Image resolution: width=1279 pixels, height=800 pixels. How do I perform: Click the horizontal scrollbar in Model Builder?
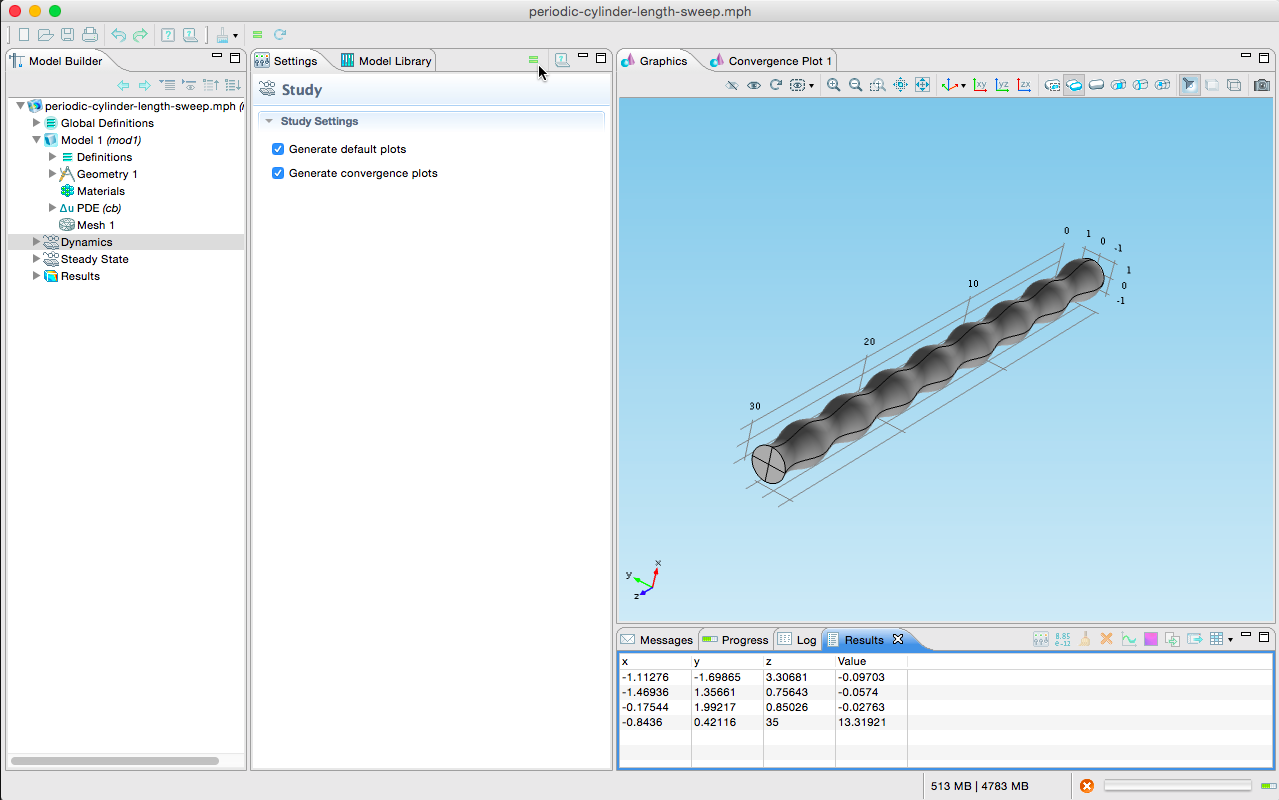pos(115,761)
